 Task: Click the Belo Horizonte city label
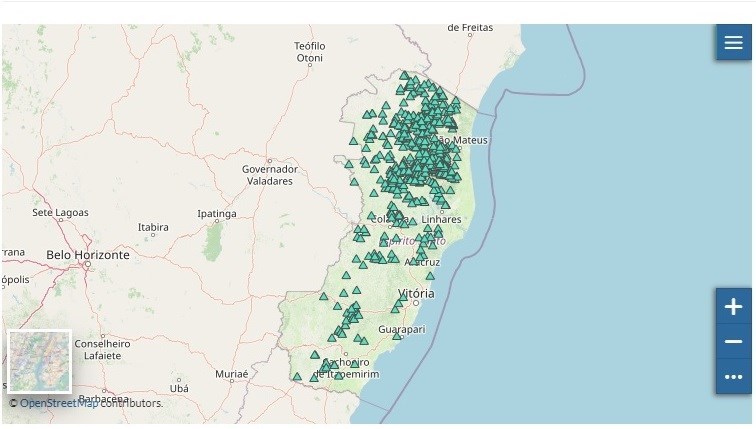tap(88, 255)
